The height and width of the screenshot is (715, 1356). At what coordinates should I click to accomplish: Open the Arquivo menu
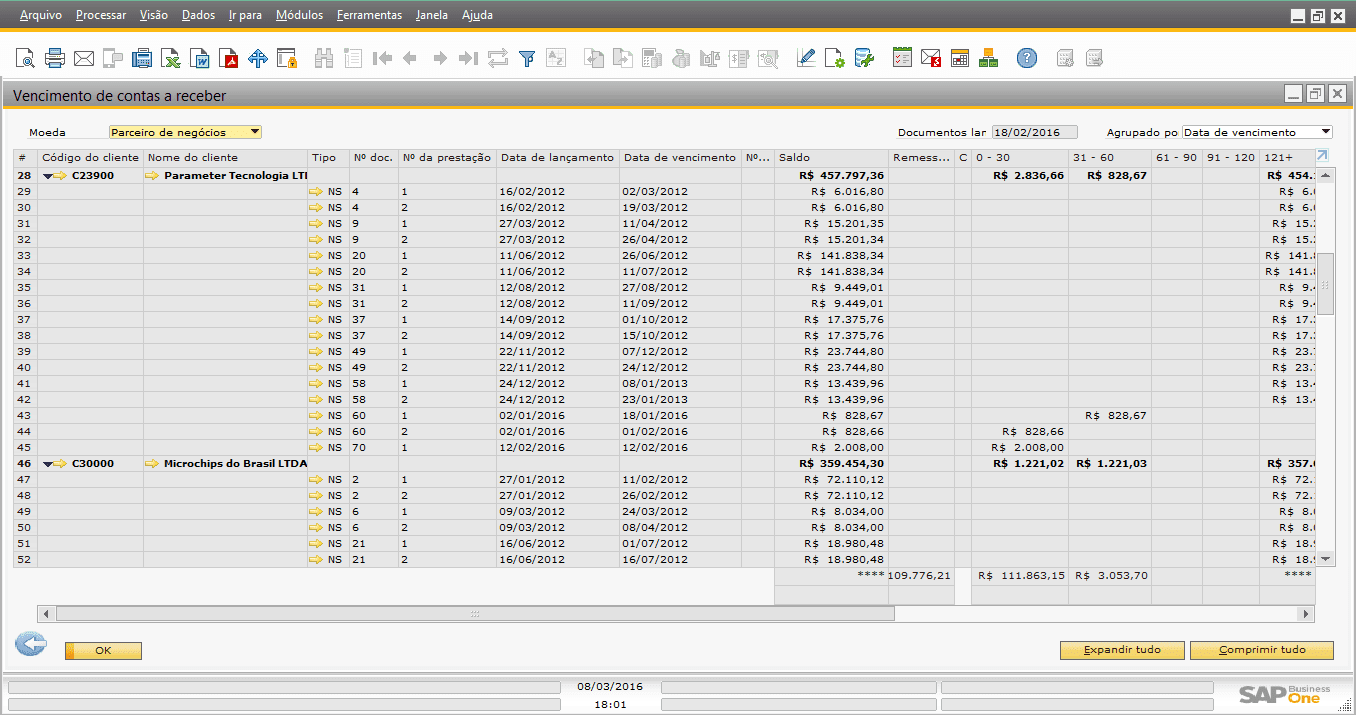41,15
